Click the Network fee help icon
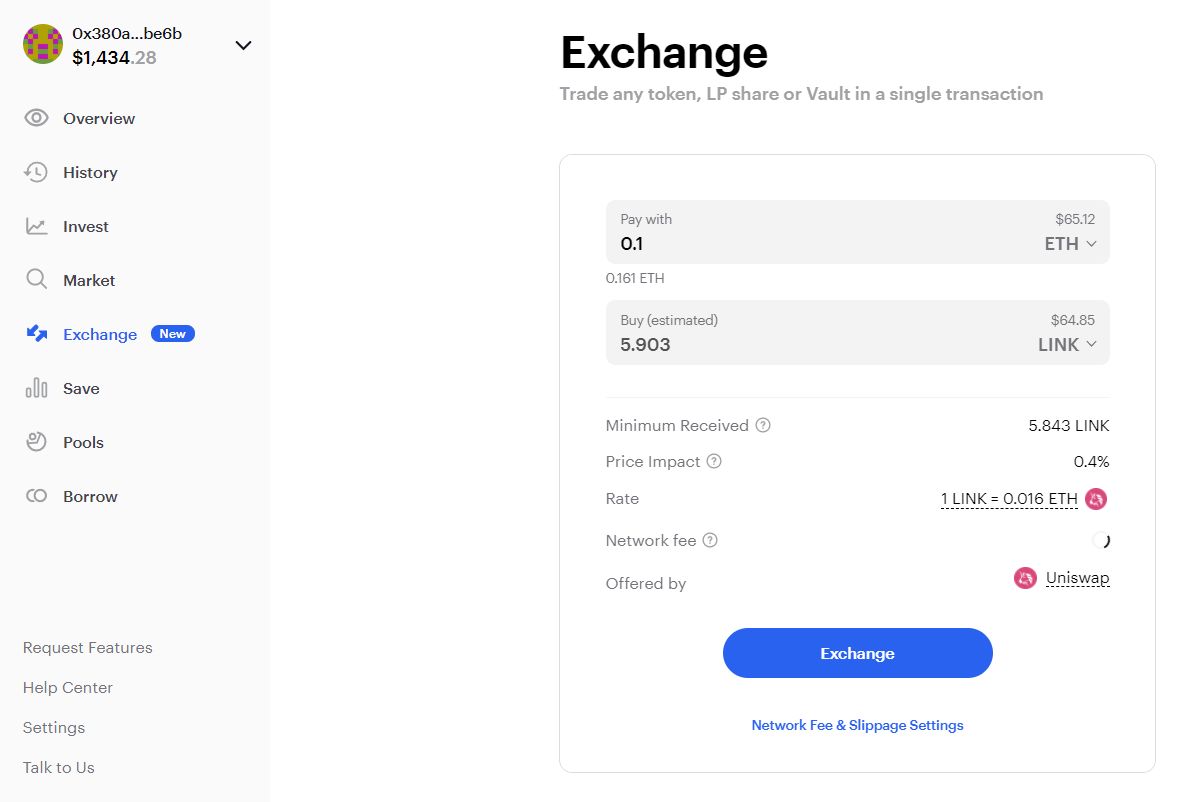1183x802 pixels. click(710, 541)
